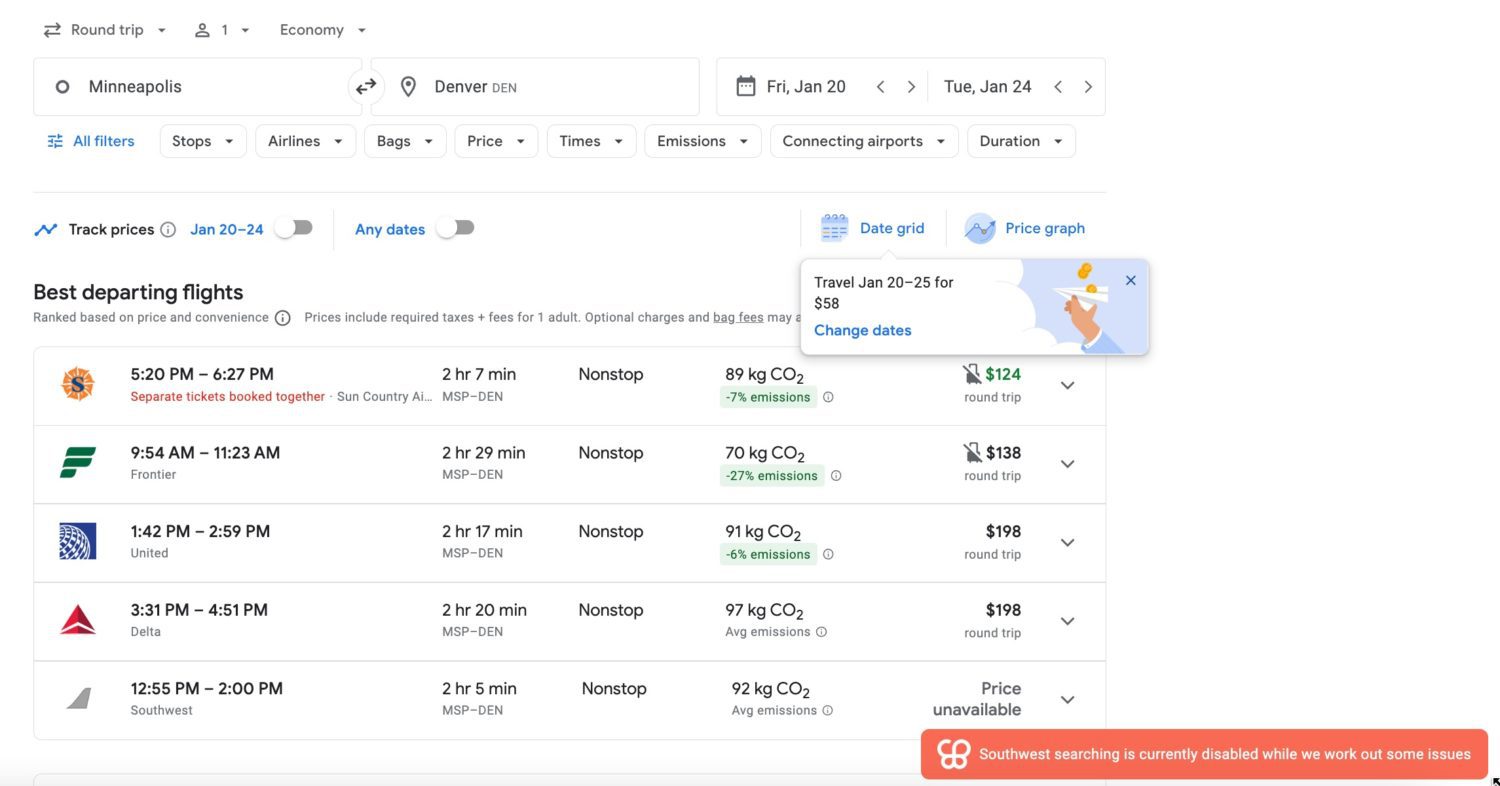Expand the Delta 3:31 PM flight details
This screenshot has width=1500, height=786.
(1067, 621)
